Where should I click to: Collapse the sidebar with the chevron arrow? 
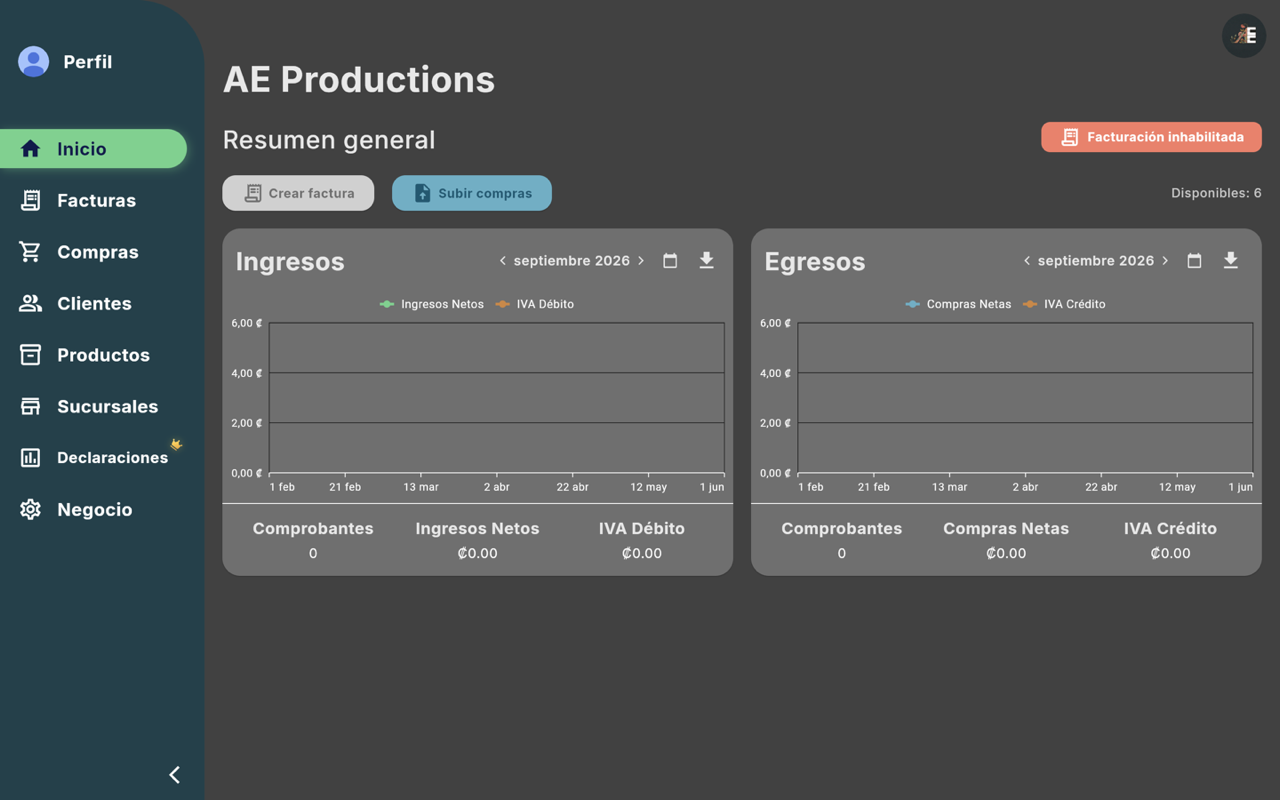pyautogui.click(x=174, y=775)
